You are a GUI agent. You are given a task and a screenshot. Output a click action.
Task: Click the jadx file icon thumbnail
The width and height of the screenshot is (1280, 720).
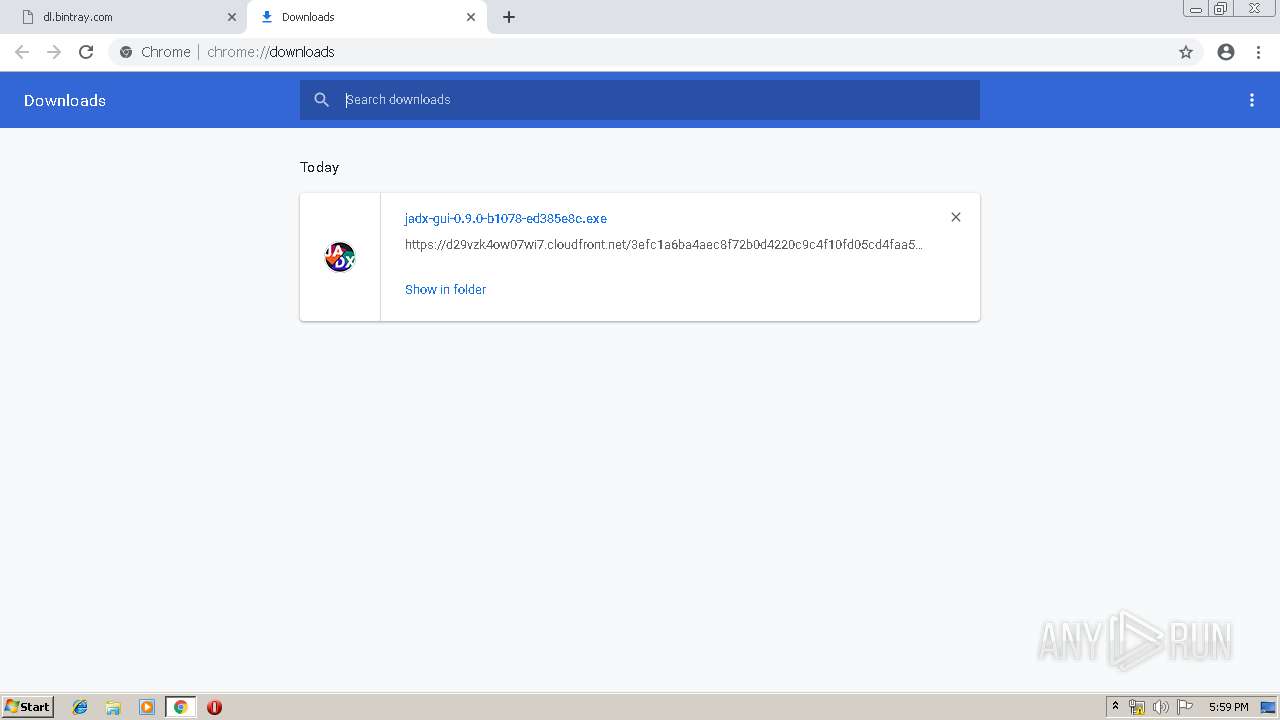[340, 257]
